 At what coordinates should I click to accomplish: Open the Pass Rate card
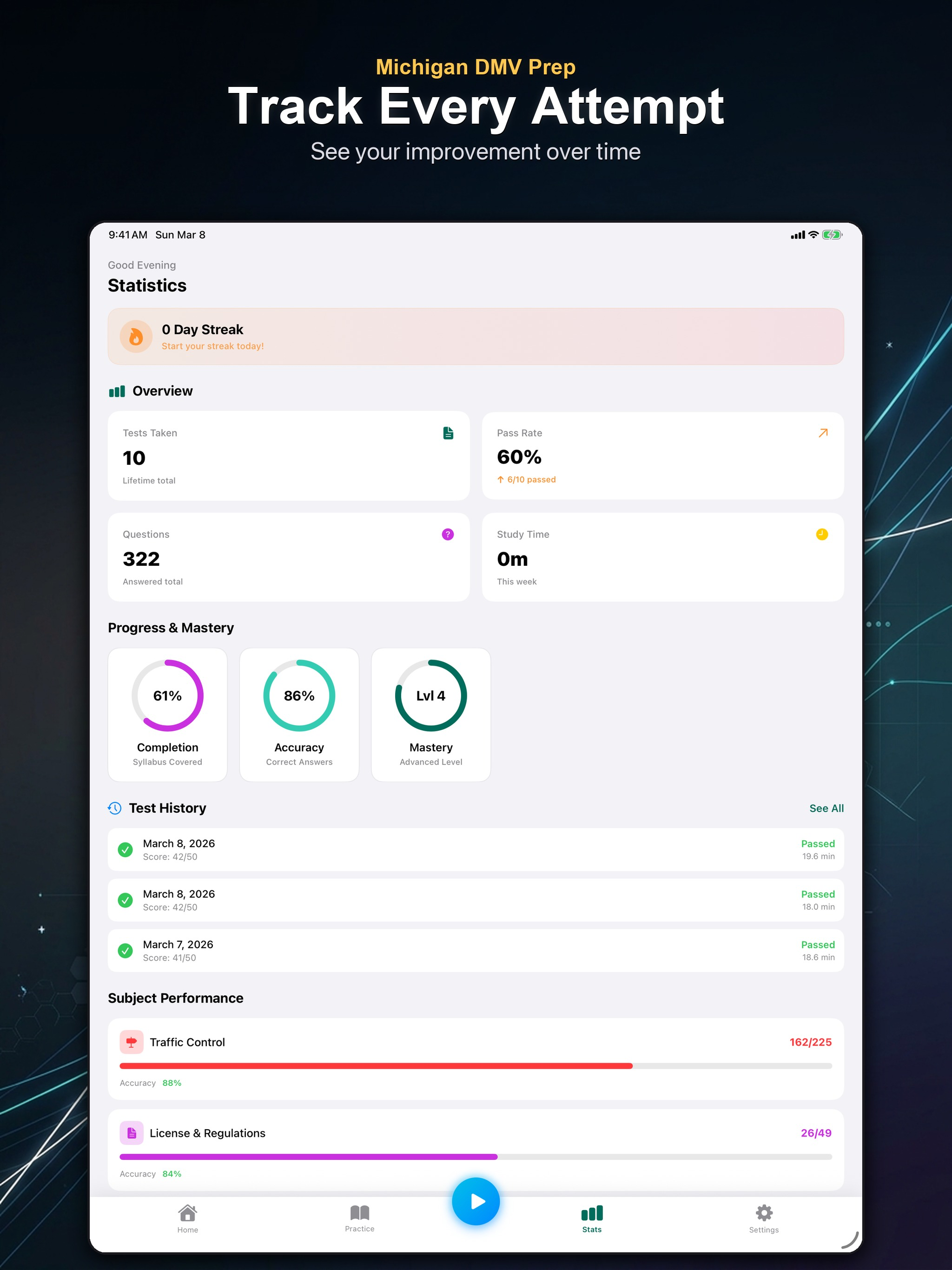click(662, 456)
